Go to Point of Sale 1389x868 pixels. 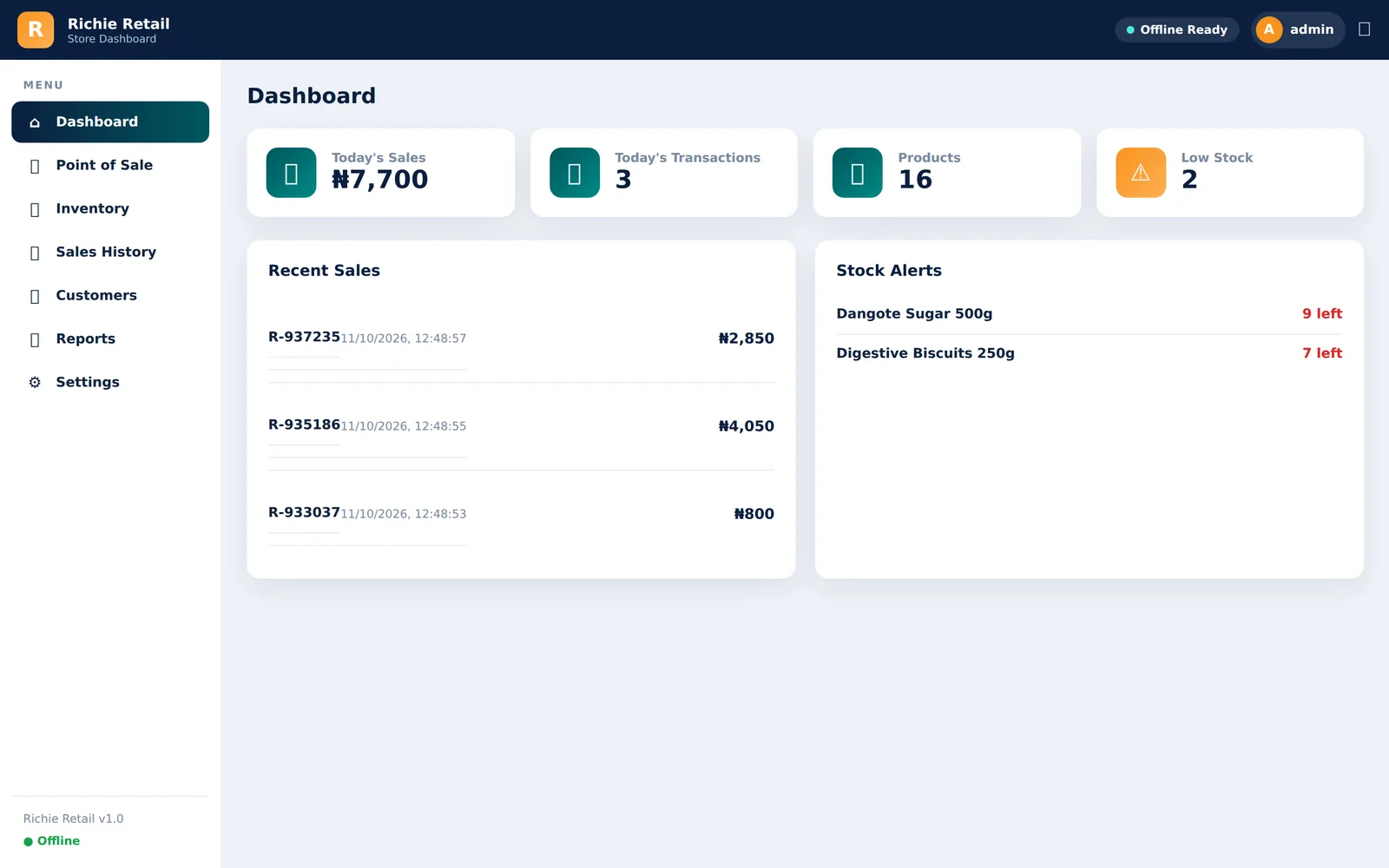click(110, 165)
